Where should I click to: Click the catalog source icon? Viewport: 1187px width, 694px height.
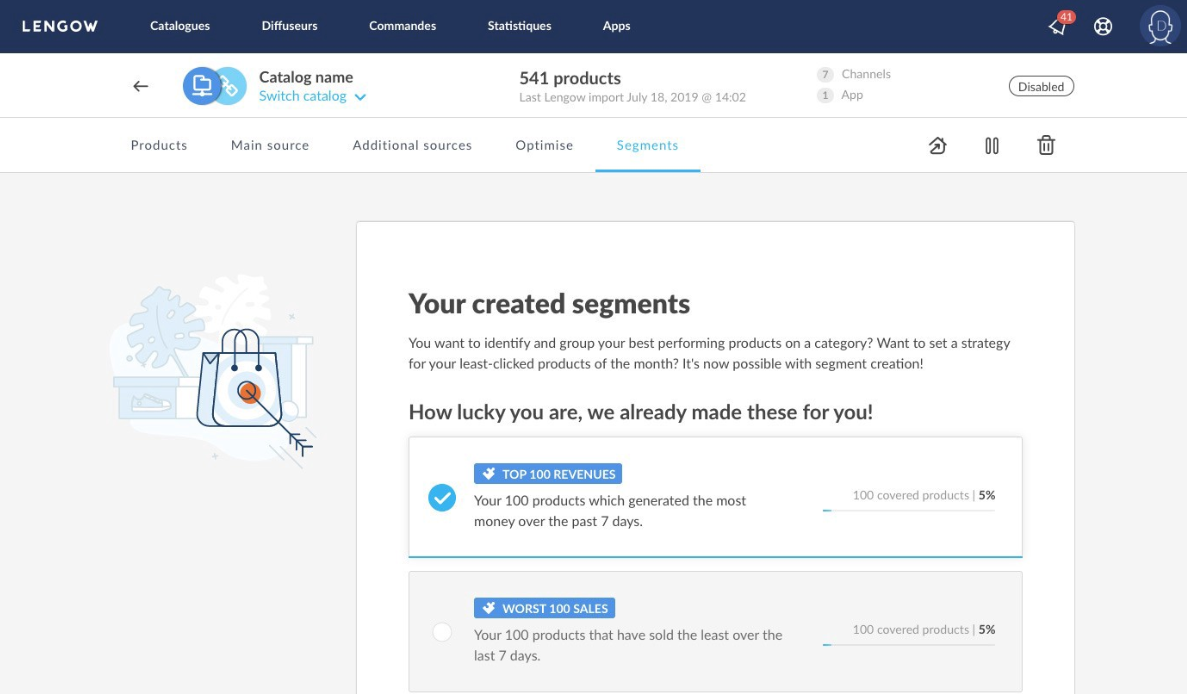[202, 86]
